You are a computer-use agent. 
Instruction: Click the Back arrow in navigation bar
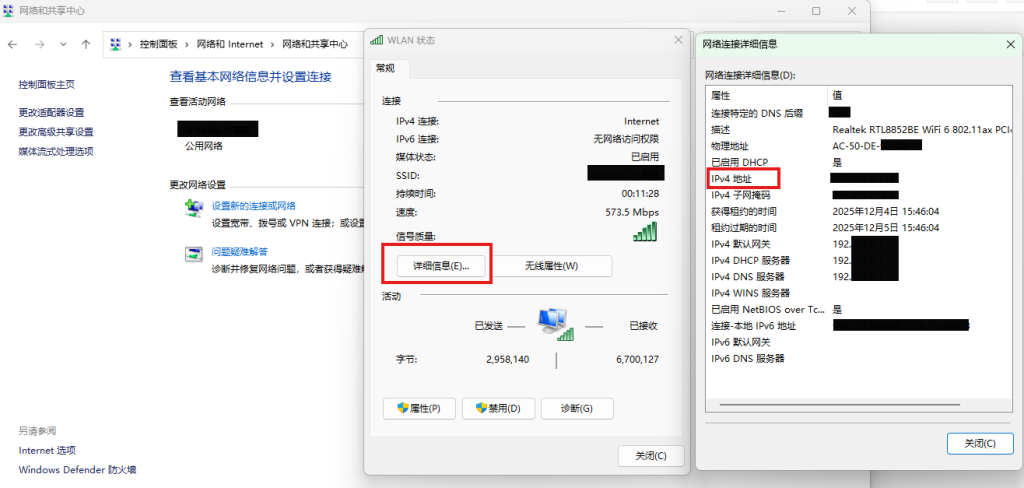click(13, 44)
